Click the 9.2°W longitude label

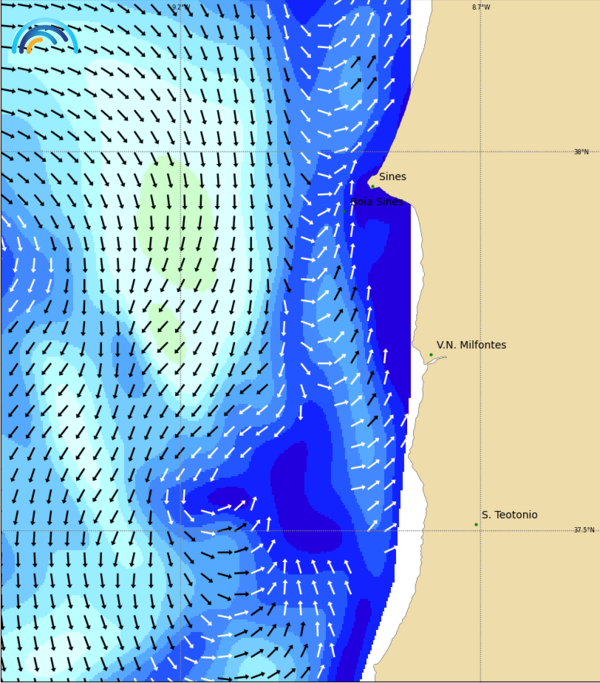180,7
